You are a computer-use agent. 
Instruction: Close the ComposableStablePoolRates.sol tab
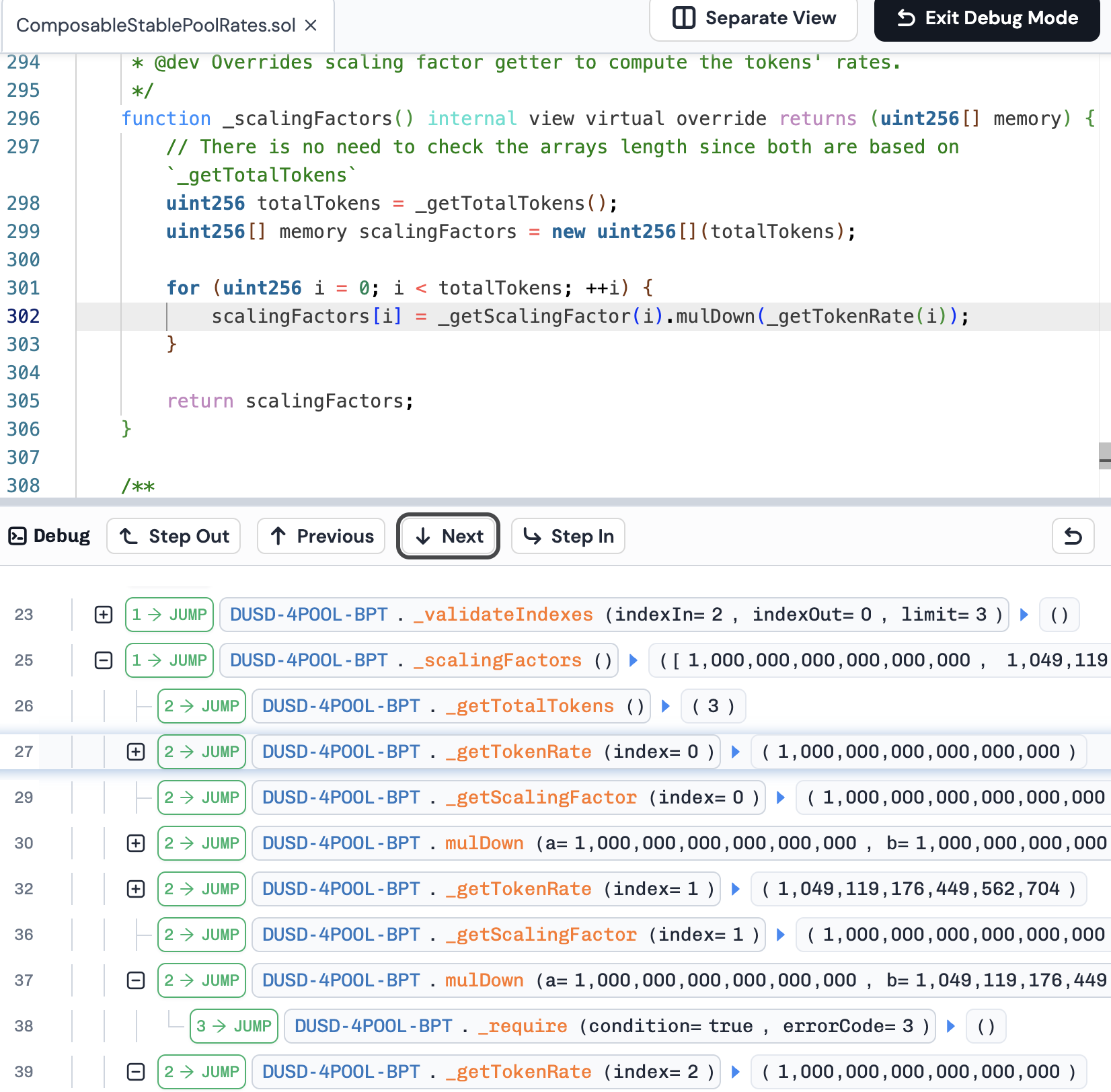[x=311, y=26]
